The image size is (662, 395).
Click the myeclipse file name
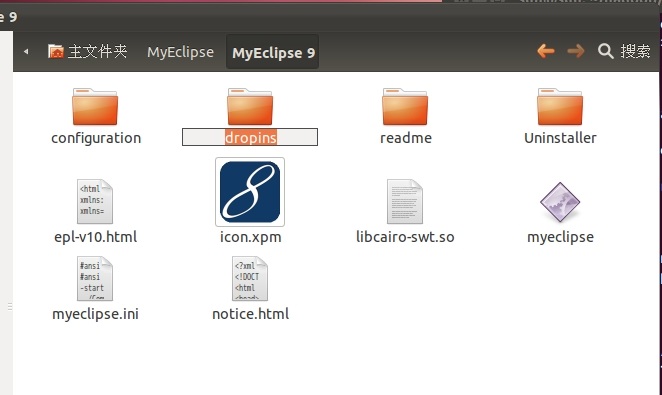560,237
